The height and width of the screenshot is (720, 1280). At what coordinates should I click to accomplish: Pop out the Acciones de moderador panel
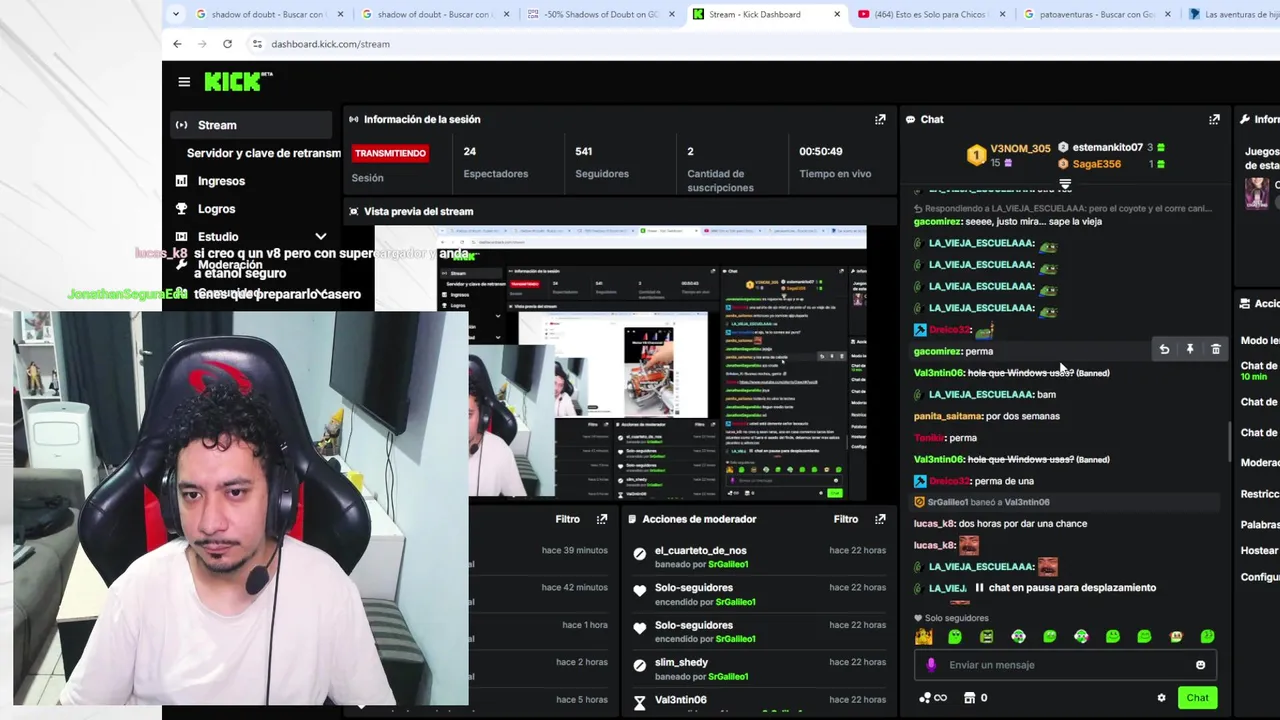point(880,519)
